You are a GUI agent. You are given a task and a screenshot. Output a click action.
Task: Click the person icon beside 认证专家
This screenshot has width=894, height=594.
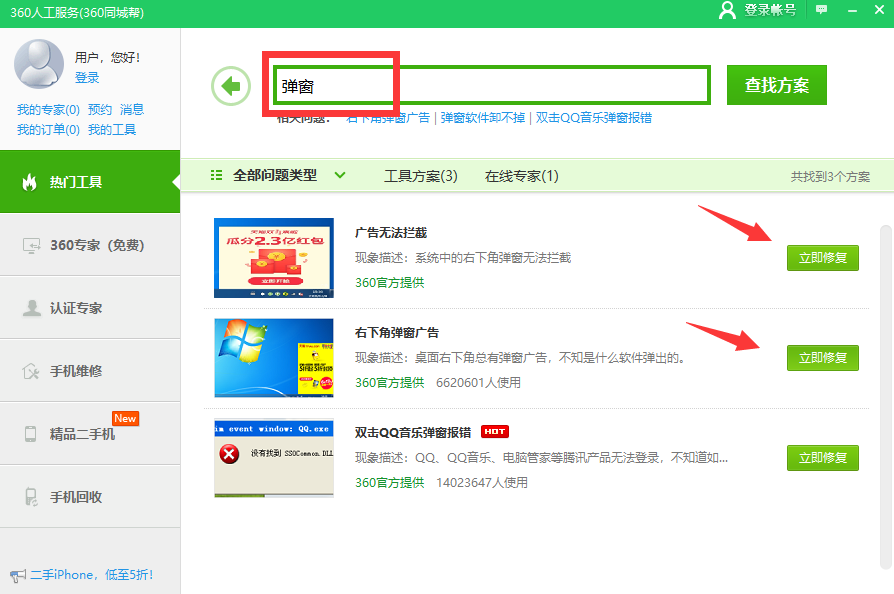coord(31,308)
